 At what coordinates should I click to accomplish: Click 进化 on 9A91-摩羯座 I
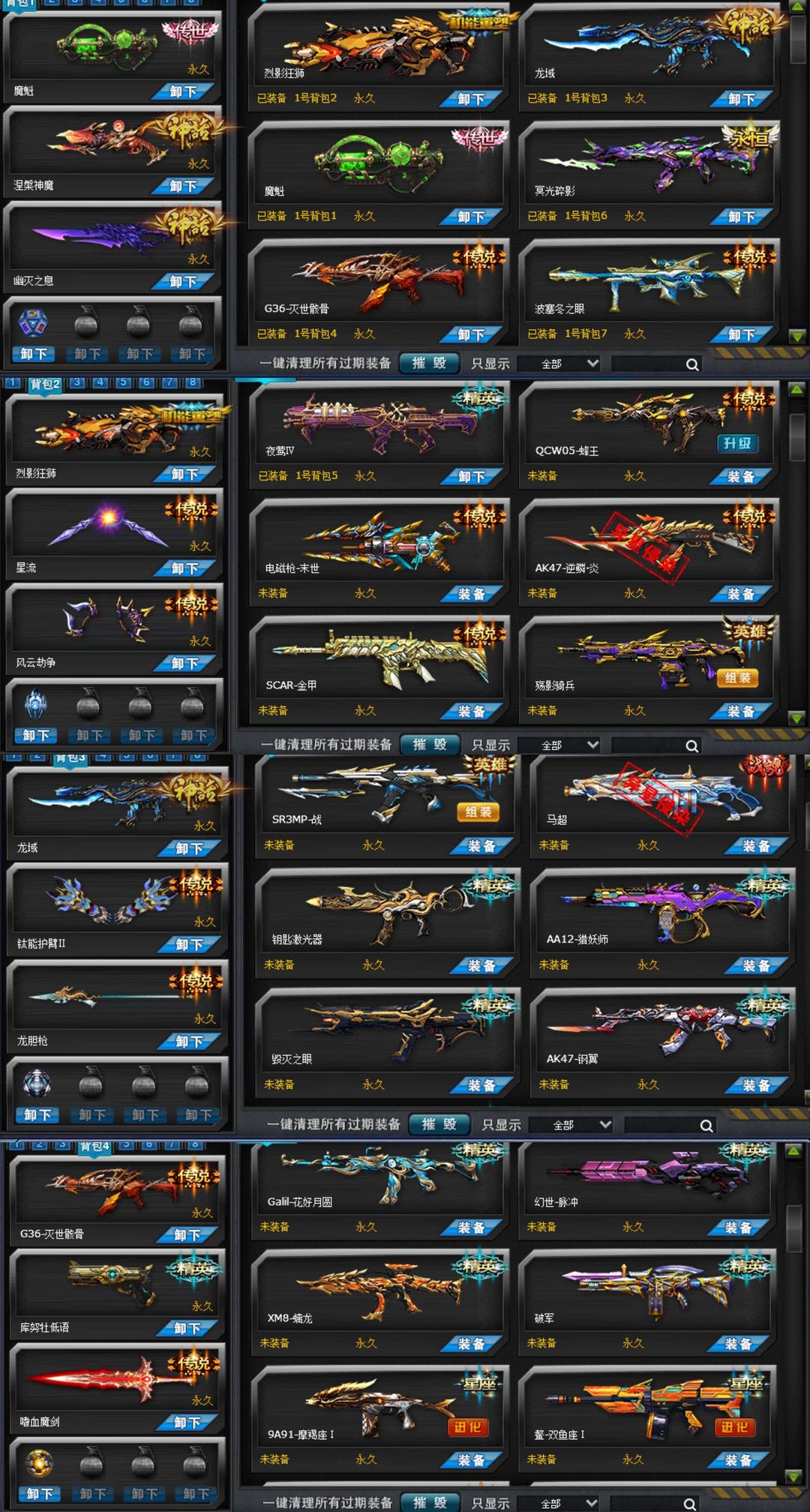click(468, 1426)
